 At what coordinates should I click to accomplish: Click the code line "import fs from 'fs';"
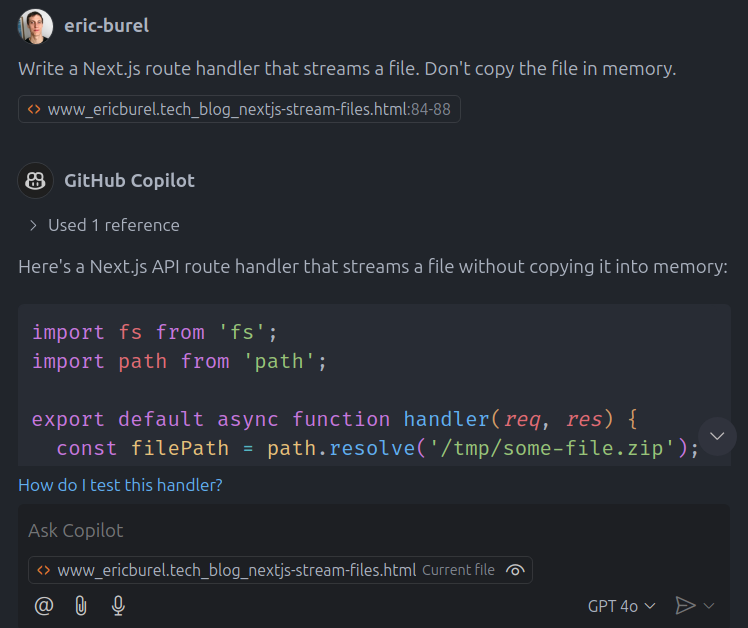pos(155,332)
